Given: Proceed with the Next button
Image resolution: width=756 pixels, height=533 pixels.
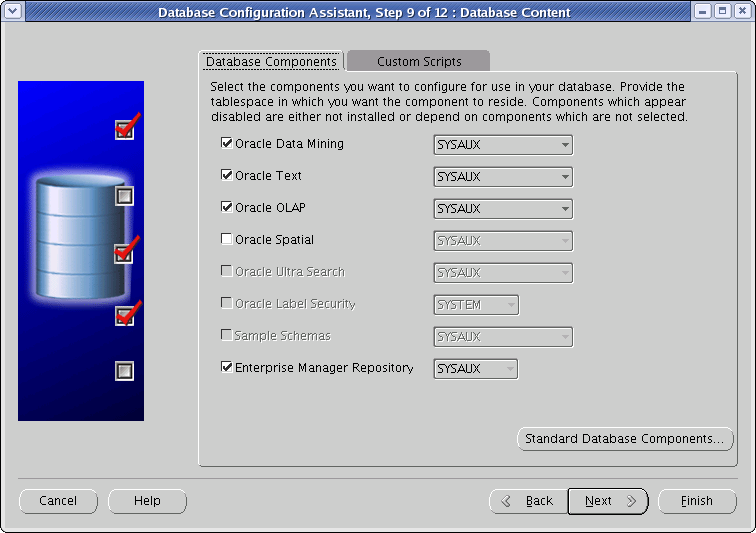Looking at the screenshot, I should pyautogui.click(x=608, y=501).
